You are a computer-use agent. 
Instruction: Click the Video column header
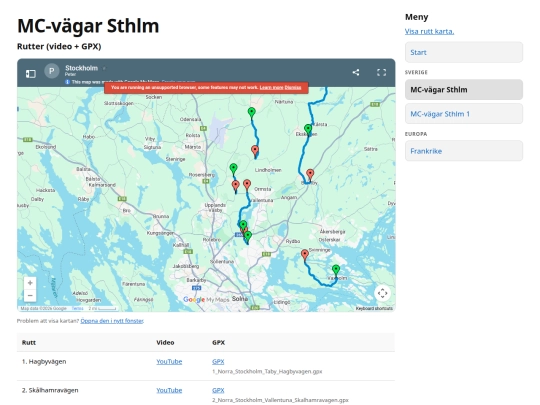click(165, 343)
